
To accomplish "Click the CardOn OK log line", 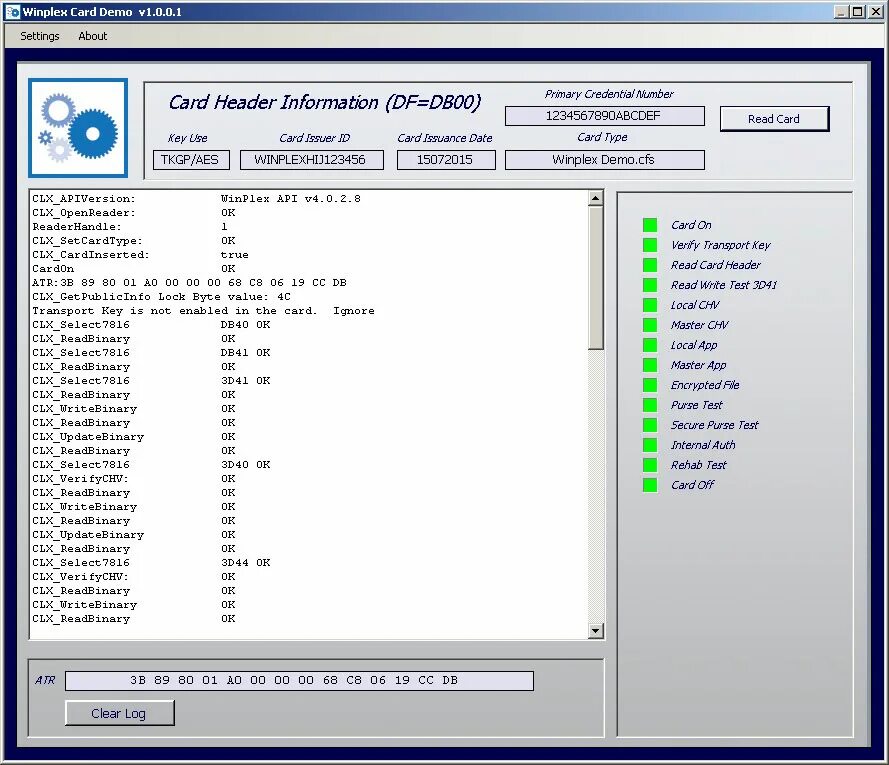I will 134,269.
